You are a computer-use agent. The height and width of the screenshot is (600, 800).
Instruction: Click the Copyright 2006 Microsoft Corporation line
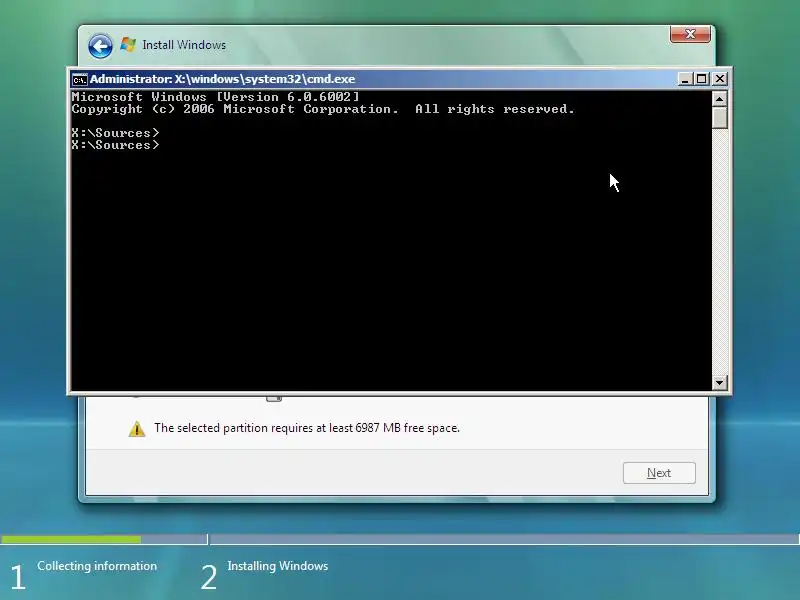click(x=323, y=109)
